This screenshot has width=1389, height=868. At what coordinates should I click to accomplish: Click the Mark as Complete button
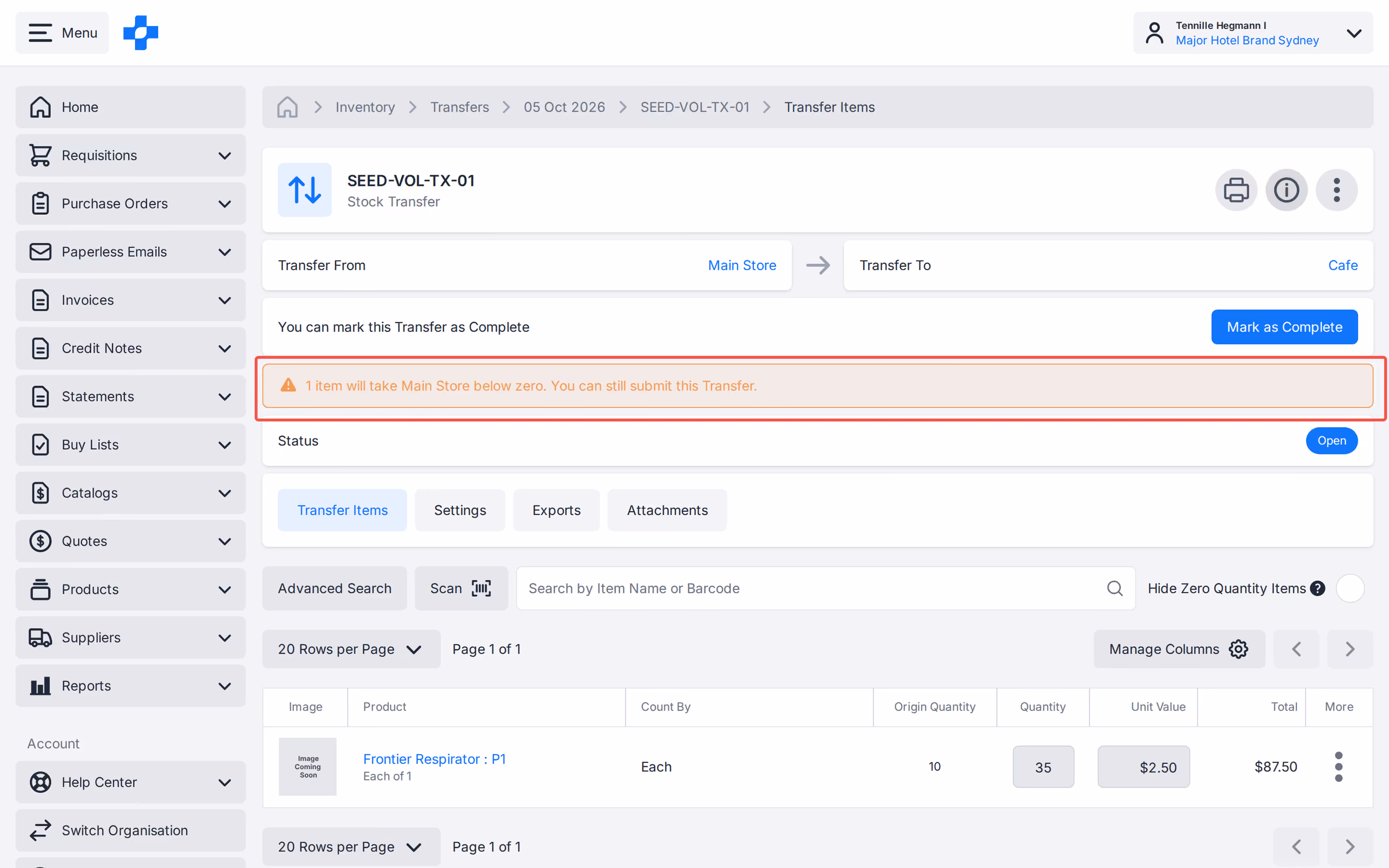click(x=1284, y=327)
